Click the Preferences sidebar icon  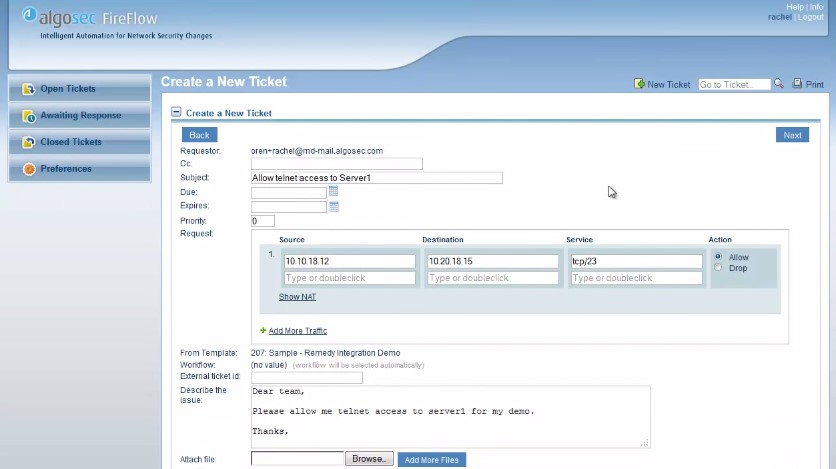pos(29,169)
